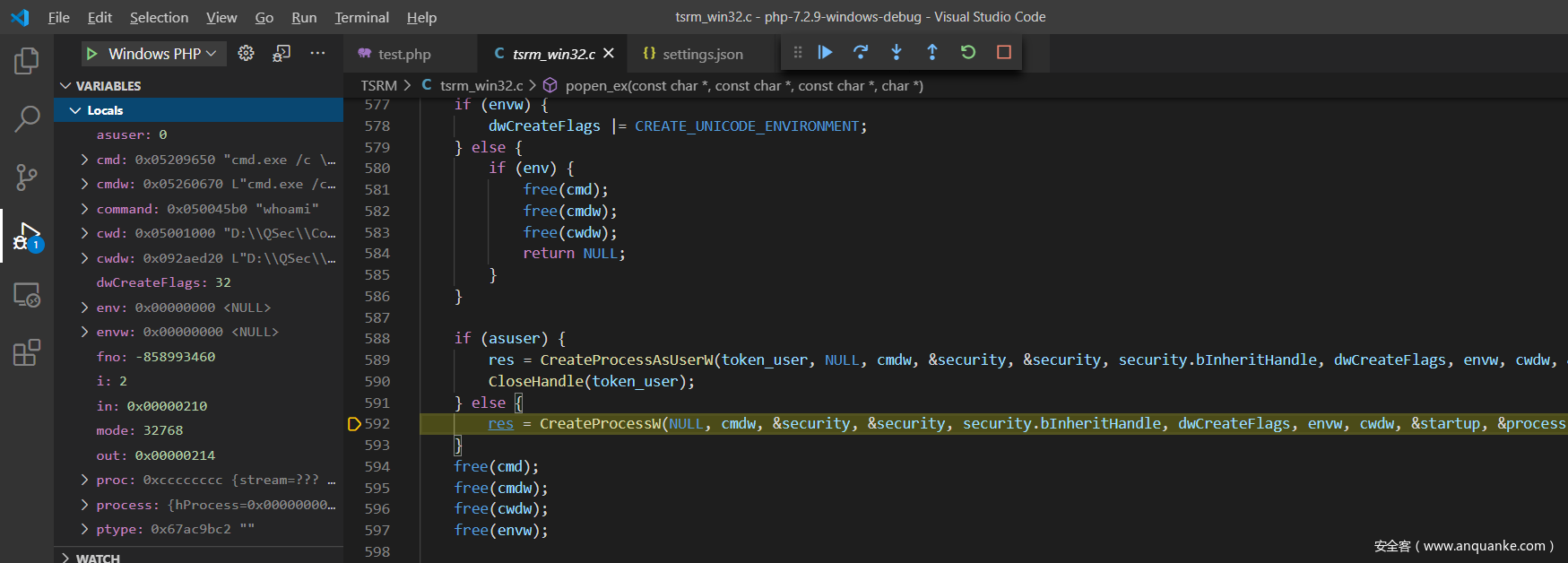Click Step Into in debug toolbar
This screenshot has height=563, width=1568.
point(897,53)
